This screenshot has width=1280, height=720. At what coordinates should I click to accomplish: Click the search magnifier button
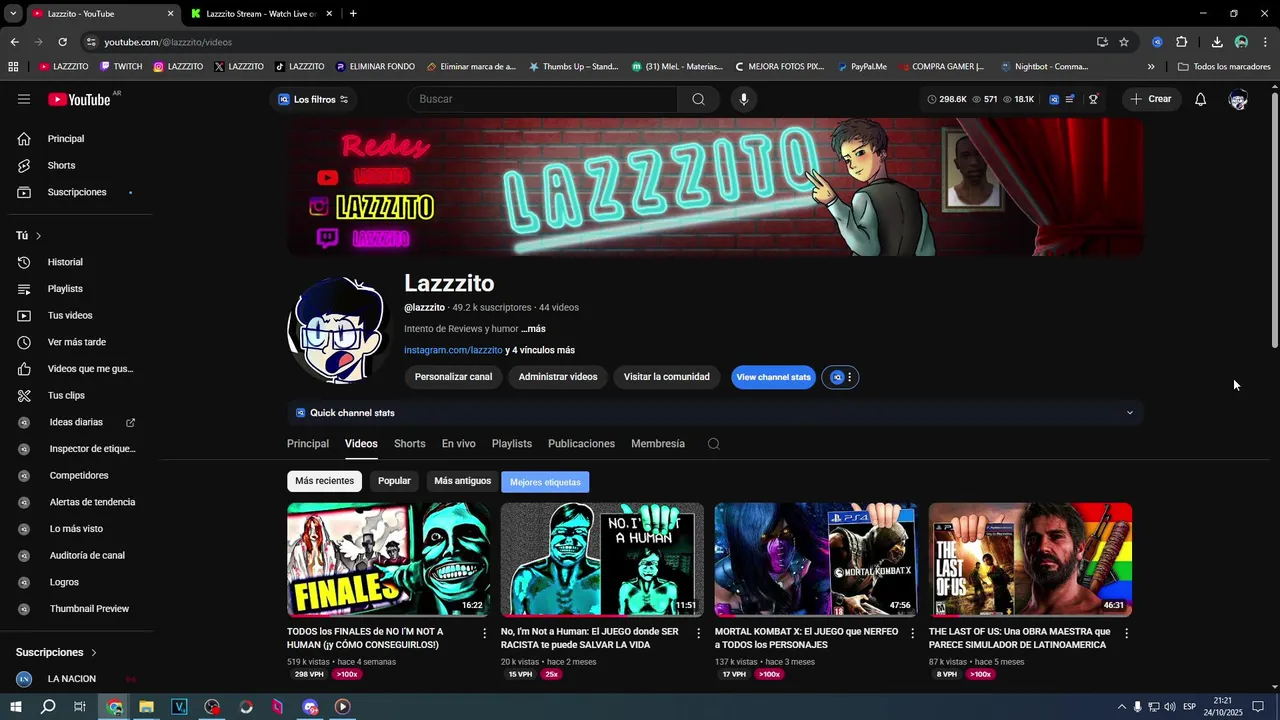tap(698, 99)
